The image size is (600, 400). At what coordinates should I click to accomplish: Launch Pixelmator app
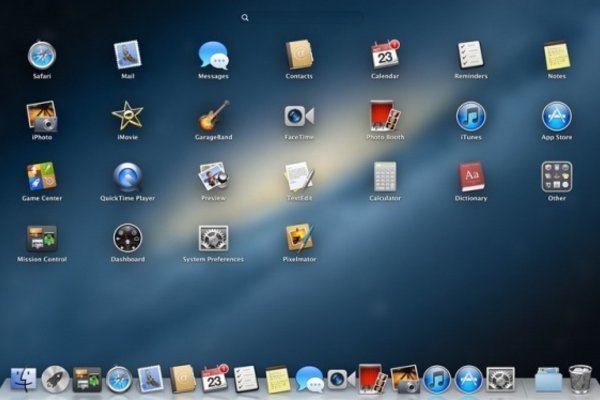299,238
